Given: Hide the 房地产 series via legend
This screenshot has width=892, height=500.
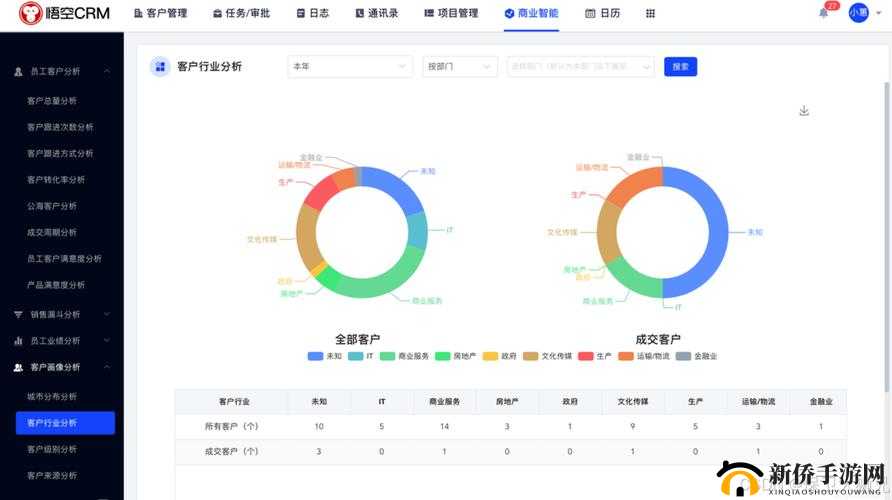Looking at the screenshot, I should pos(443,356).
